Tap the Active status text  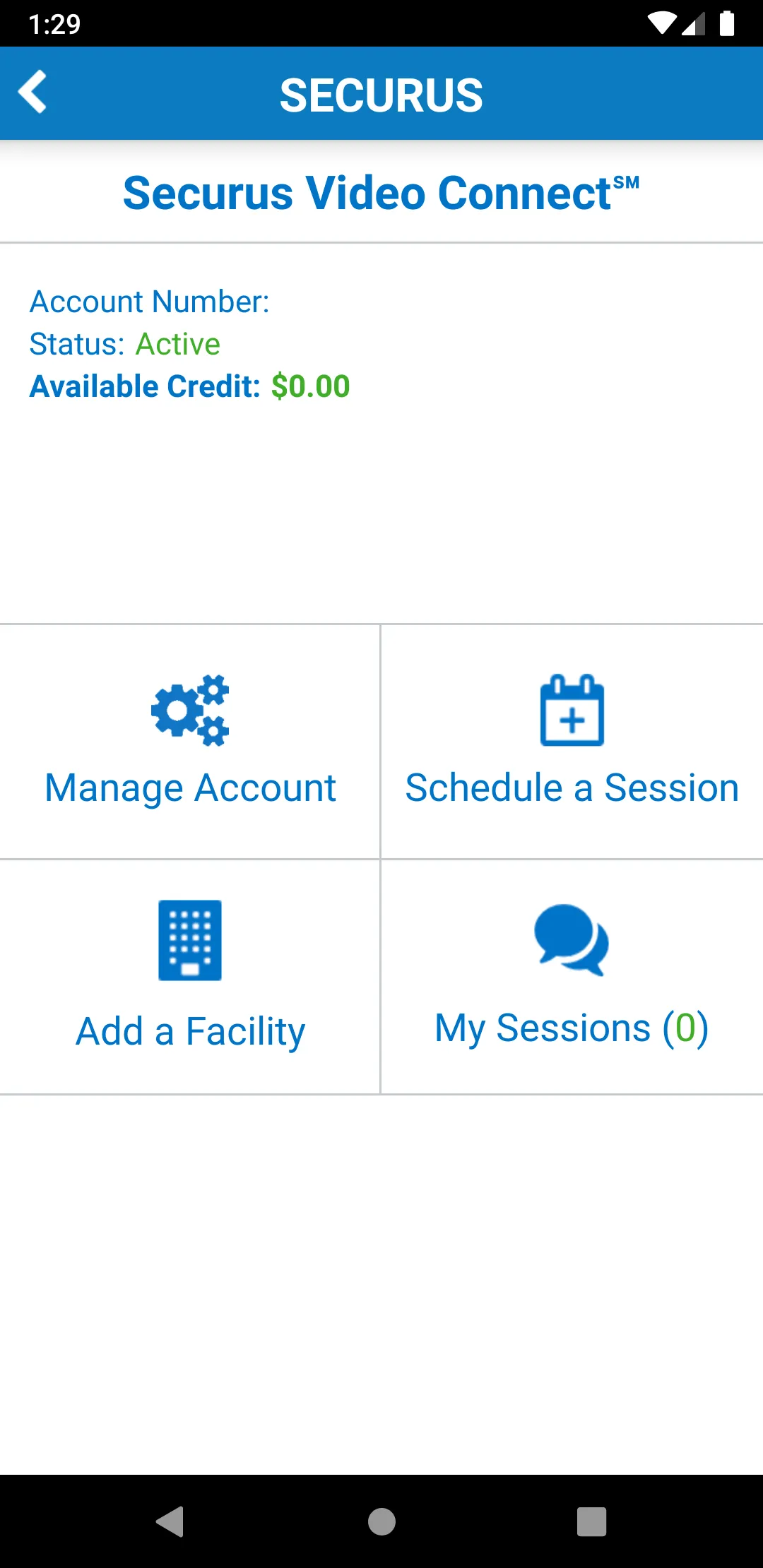[178, 344]
